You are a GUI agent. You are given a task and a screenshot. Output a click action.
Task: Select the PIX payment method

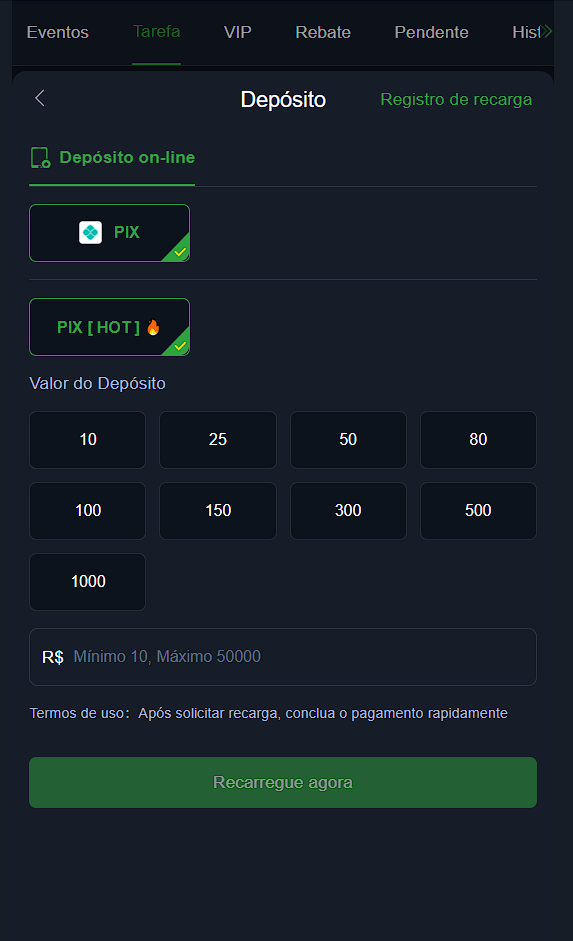pos(109,233)
